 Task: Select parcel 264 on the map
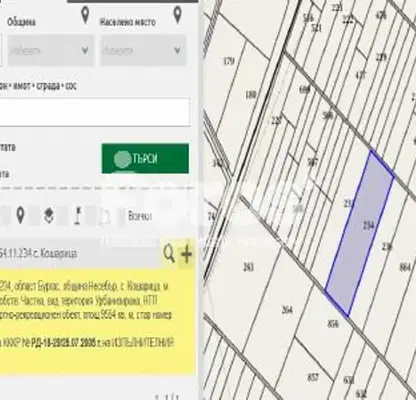(287, 310)
